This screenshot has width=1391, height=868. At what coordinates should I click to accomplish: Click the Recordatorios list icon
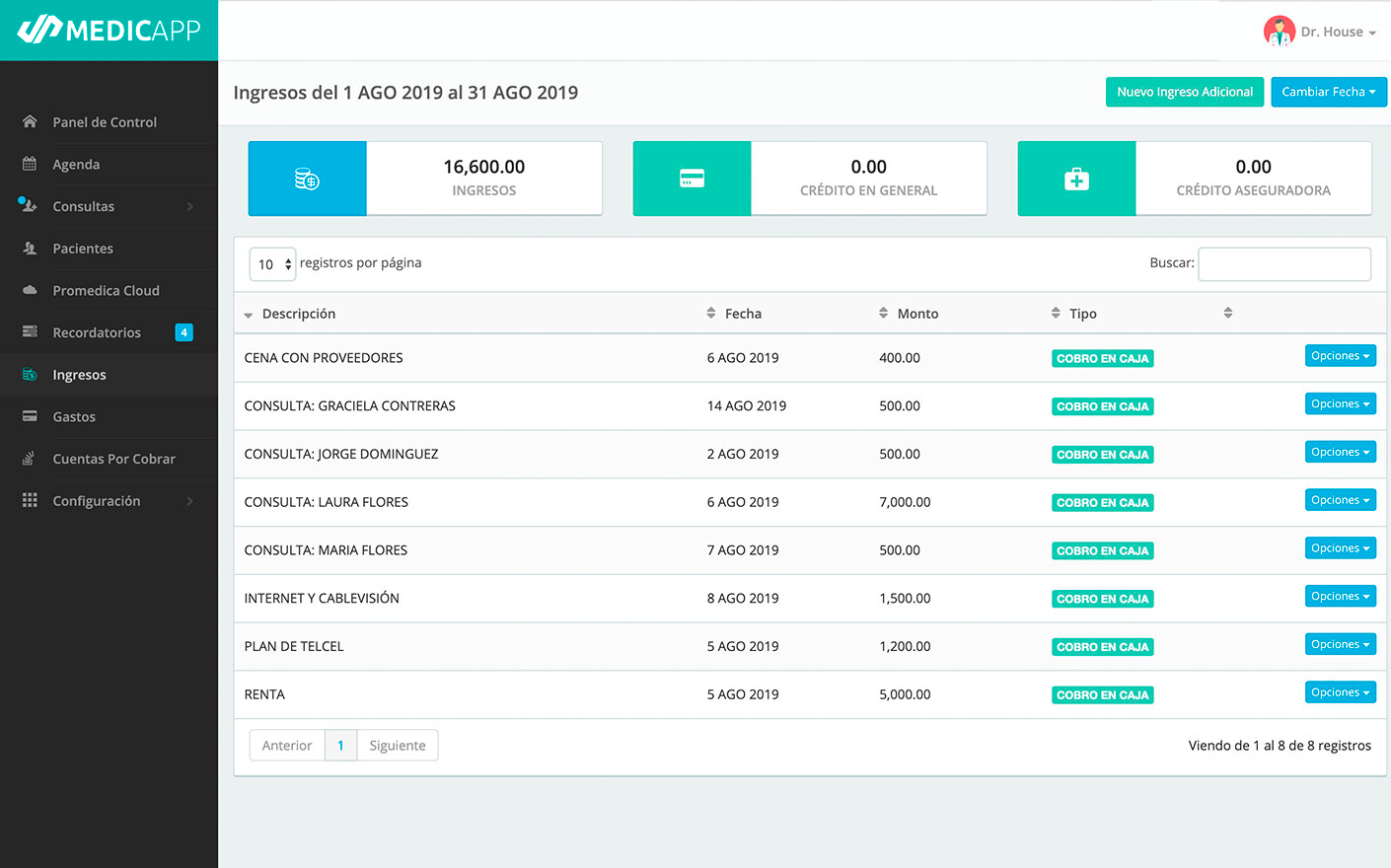(x=30, y=331)
